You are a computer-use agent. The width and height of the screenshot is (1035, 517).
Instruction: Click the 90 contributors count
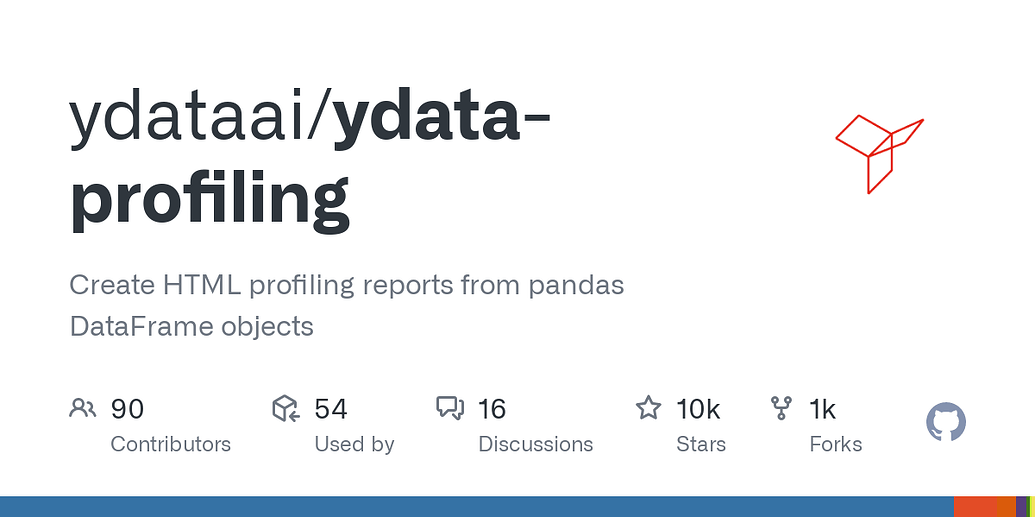127,409
